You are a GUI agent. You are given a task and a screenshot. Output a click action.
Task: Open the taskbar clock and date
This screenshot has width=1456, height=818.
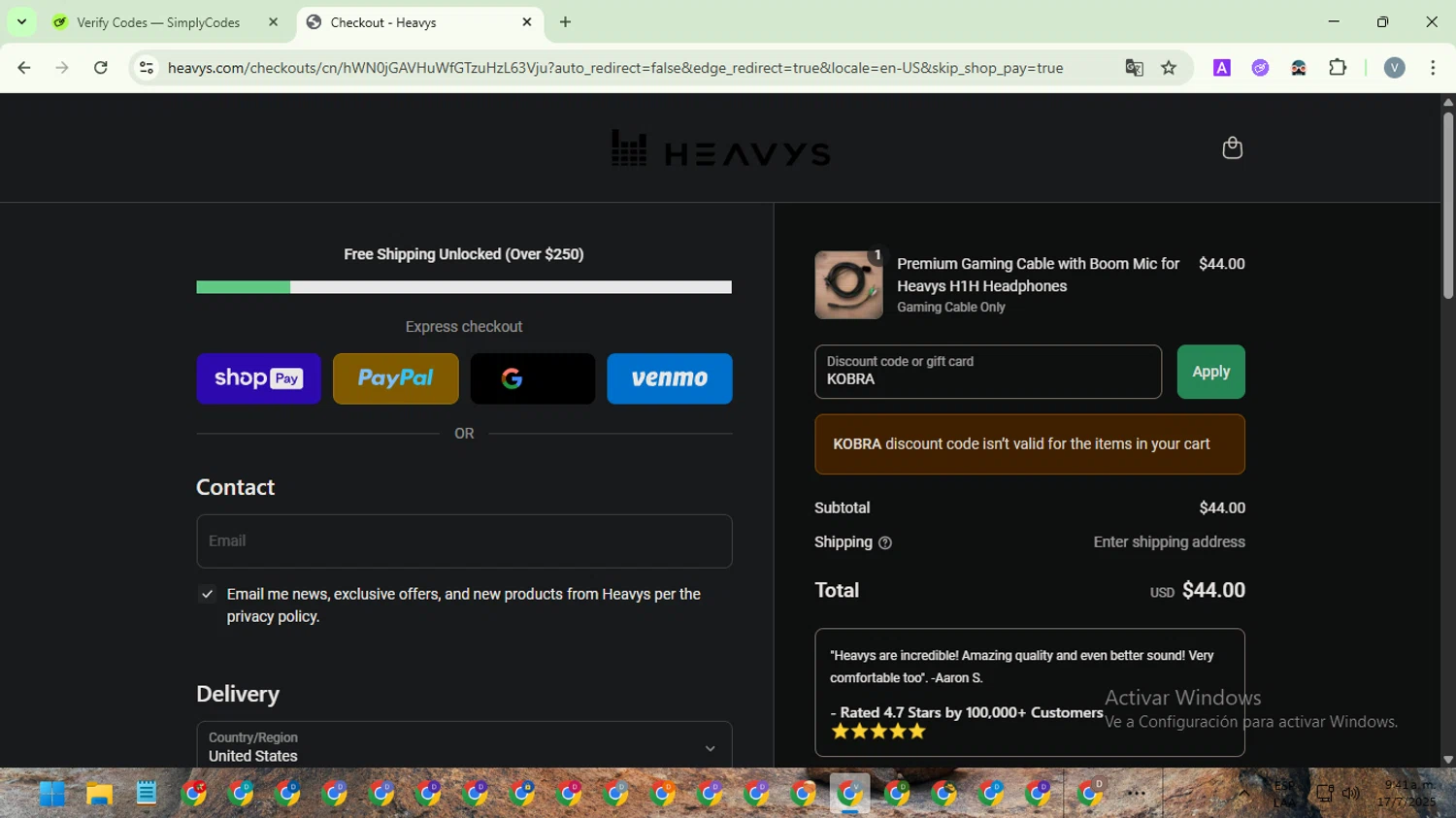tap(1407, 794)
